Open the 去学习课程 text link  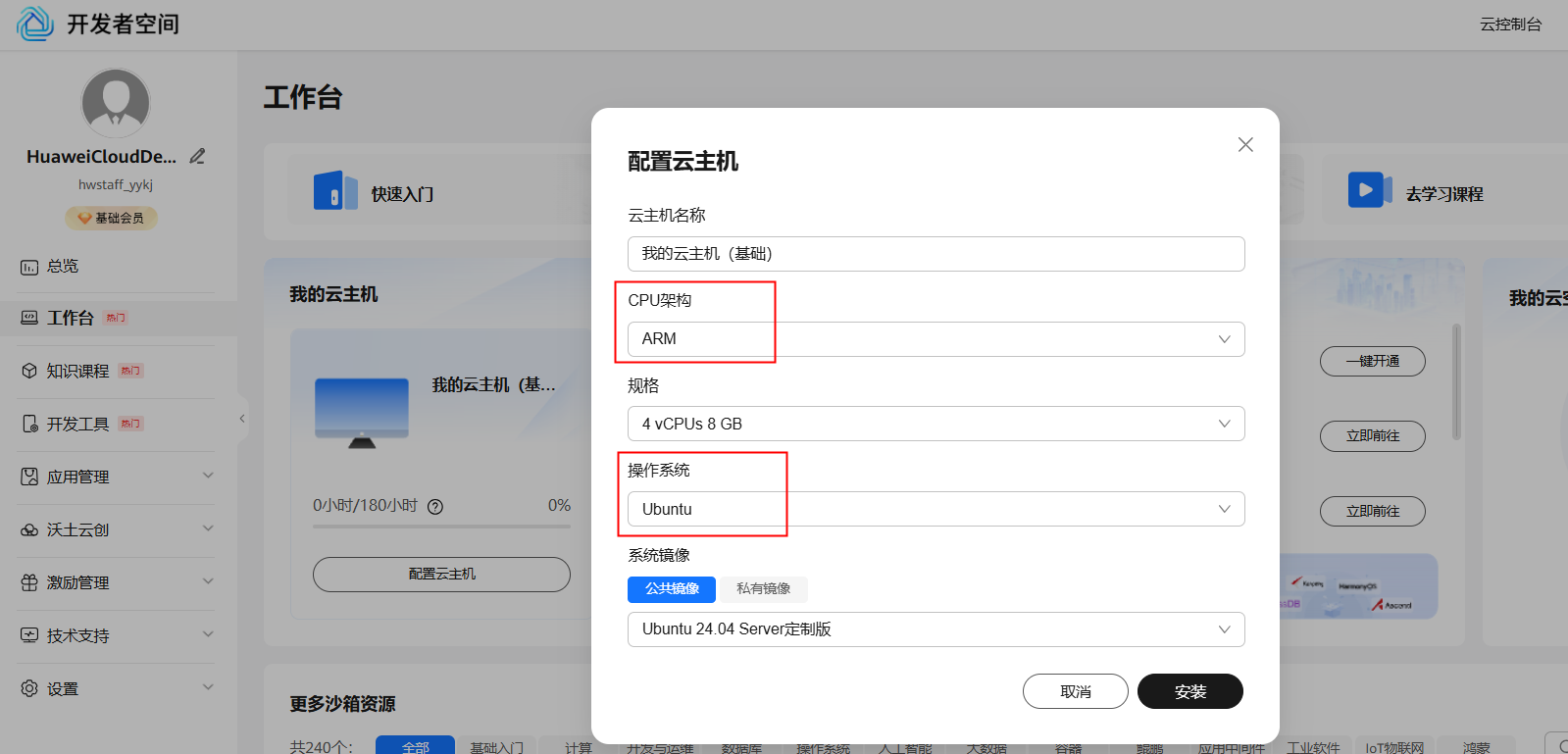coord(1444,194)
